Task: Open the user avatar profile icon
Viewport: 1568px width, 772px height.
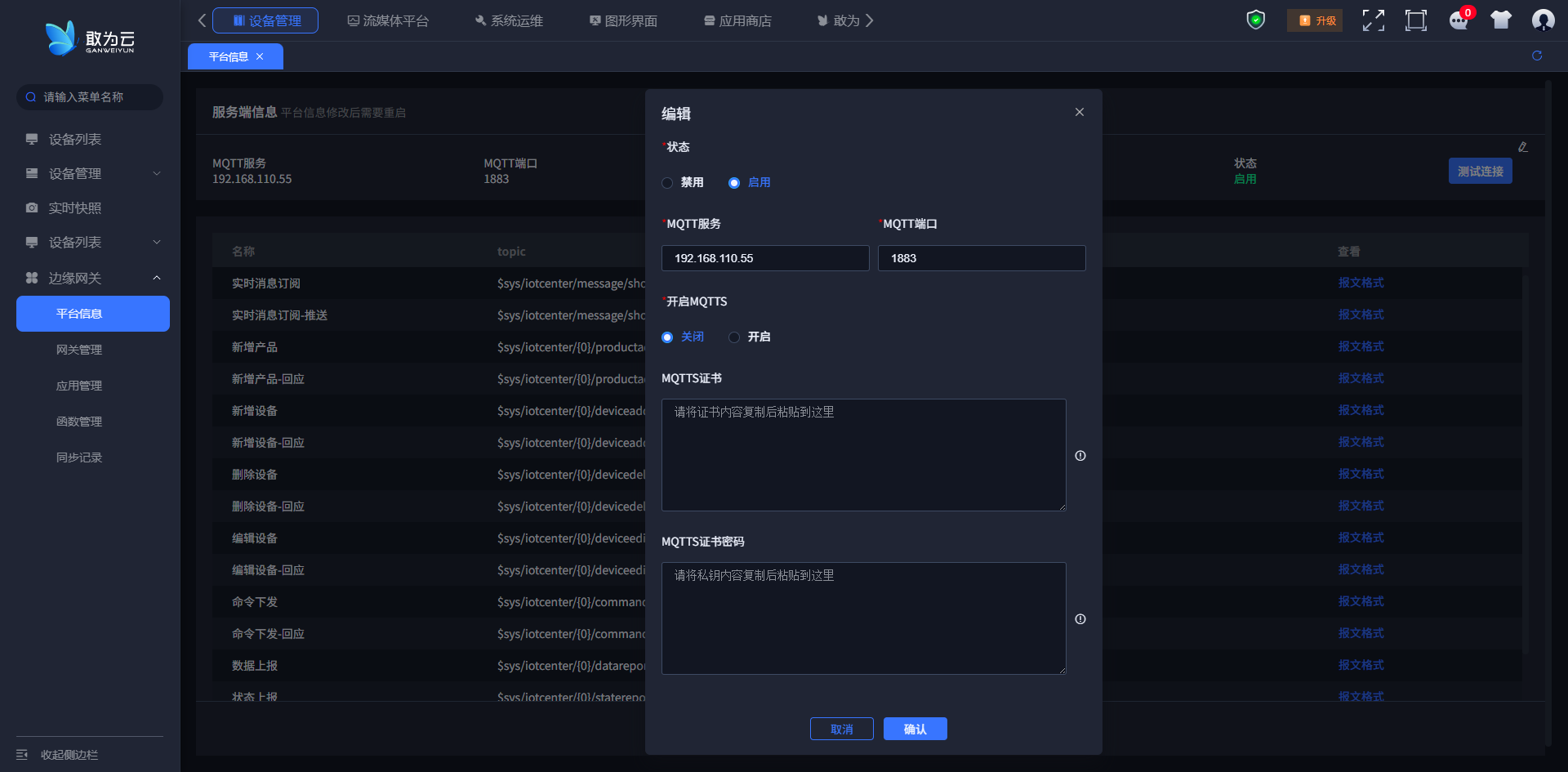Action: click(x=1543, y=20)
